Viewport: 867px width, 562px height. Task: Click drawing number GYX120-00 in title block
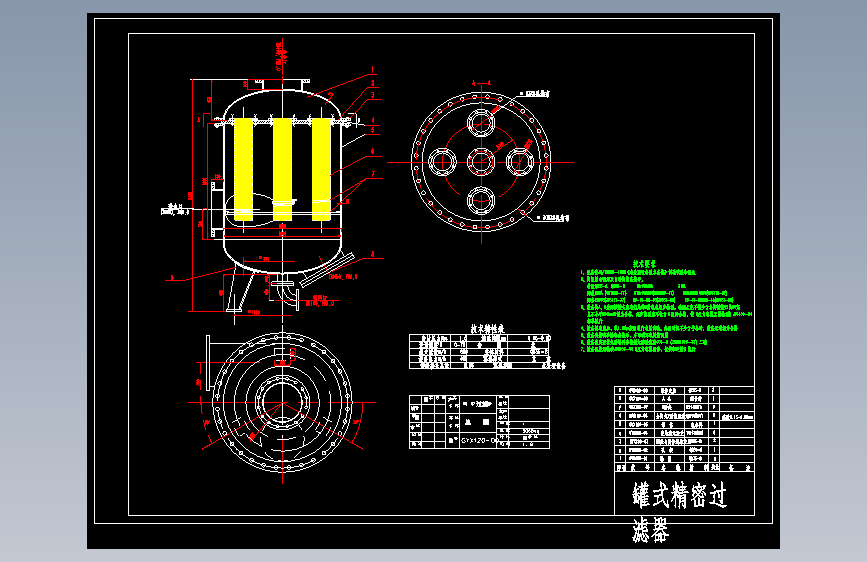[x=479, y=441]
